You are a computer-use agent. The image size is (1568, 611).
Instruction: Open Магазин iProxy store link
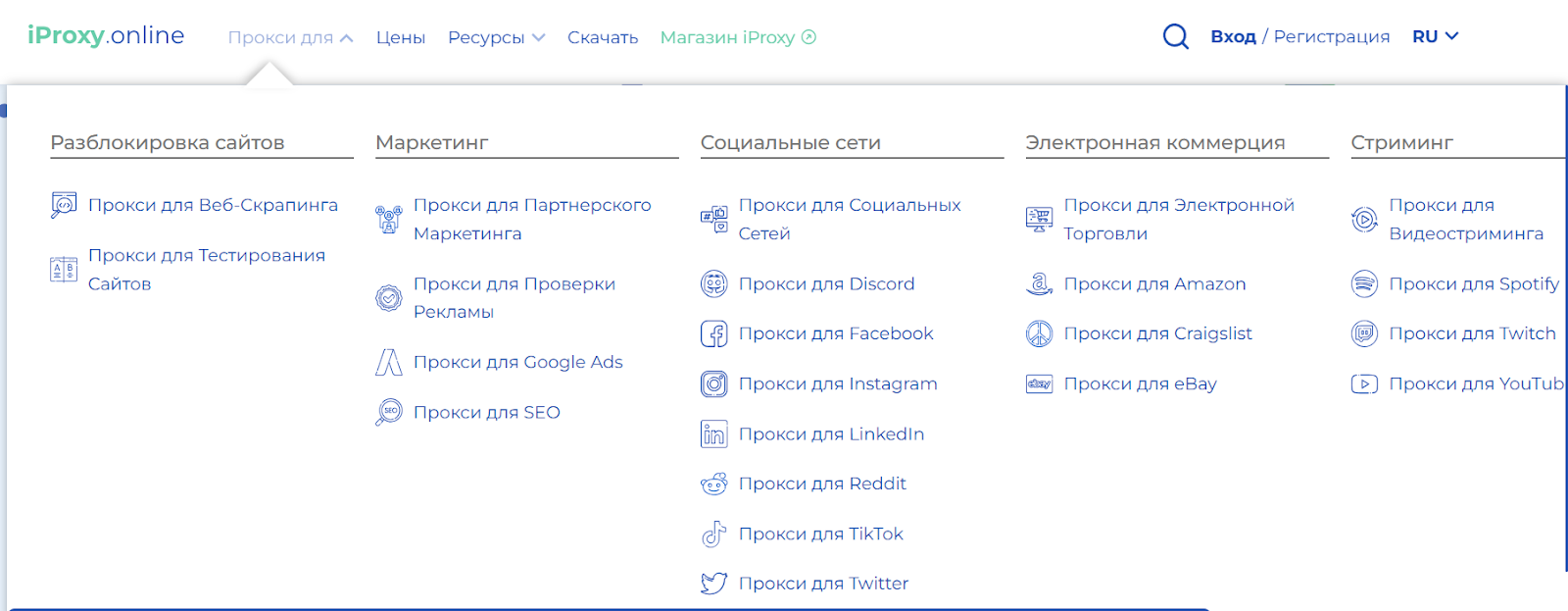737,38
